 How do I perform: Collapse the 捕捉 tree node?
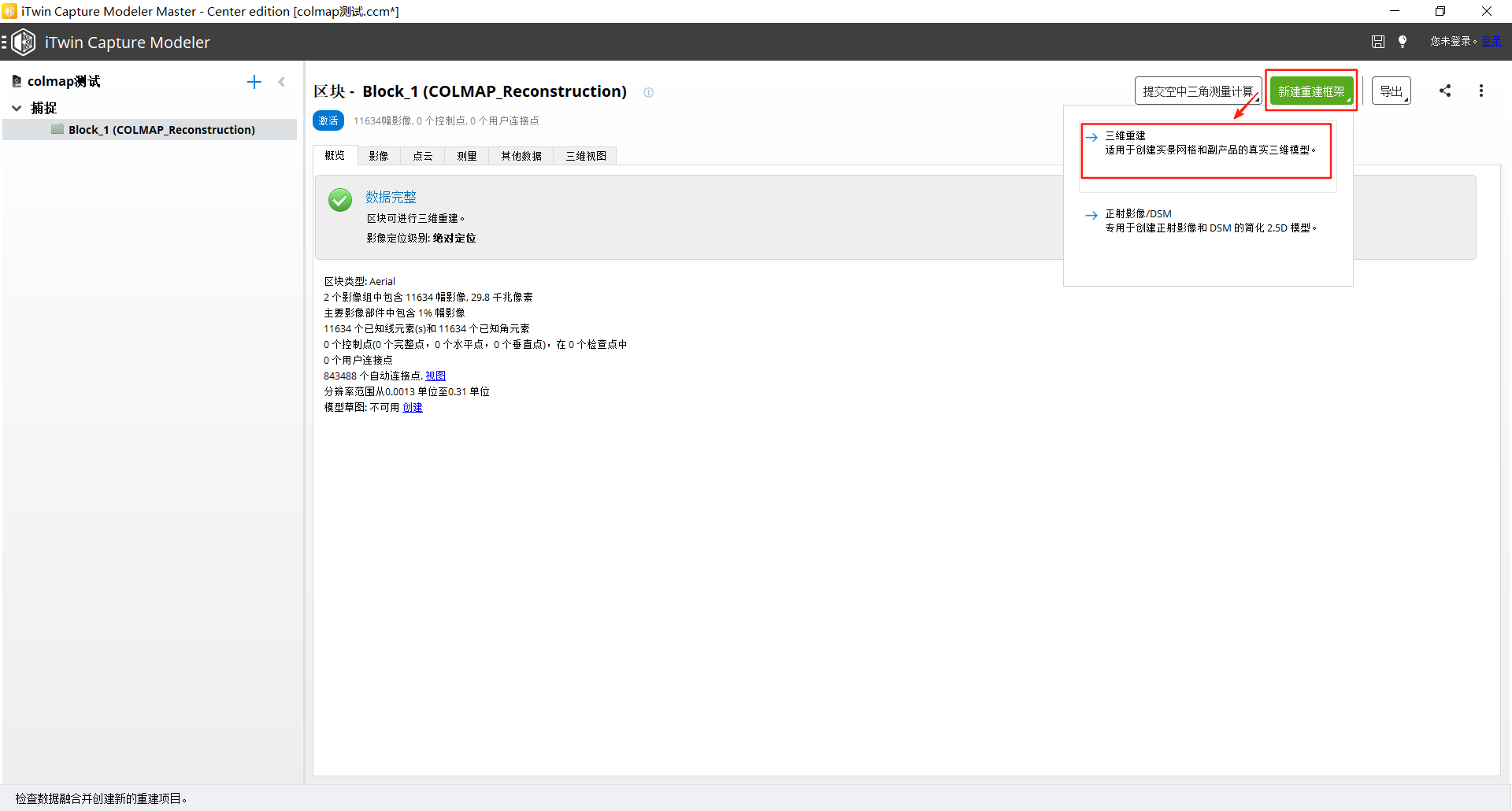coord(17,108)
